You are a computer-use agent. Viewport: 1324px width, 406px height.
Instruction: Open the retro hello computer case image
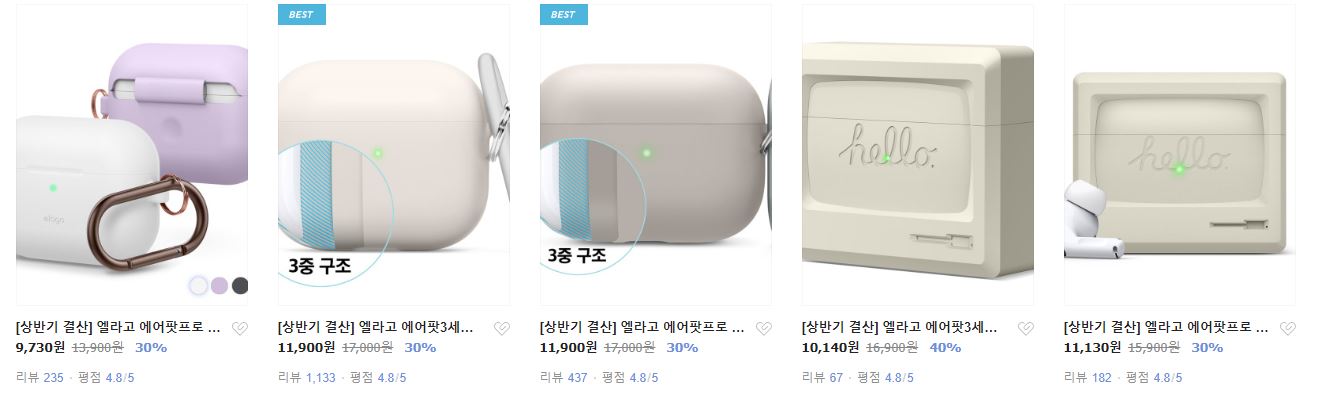tap(918, 155)
